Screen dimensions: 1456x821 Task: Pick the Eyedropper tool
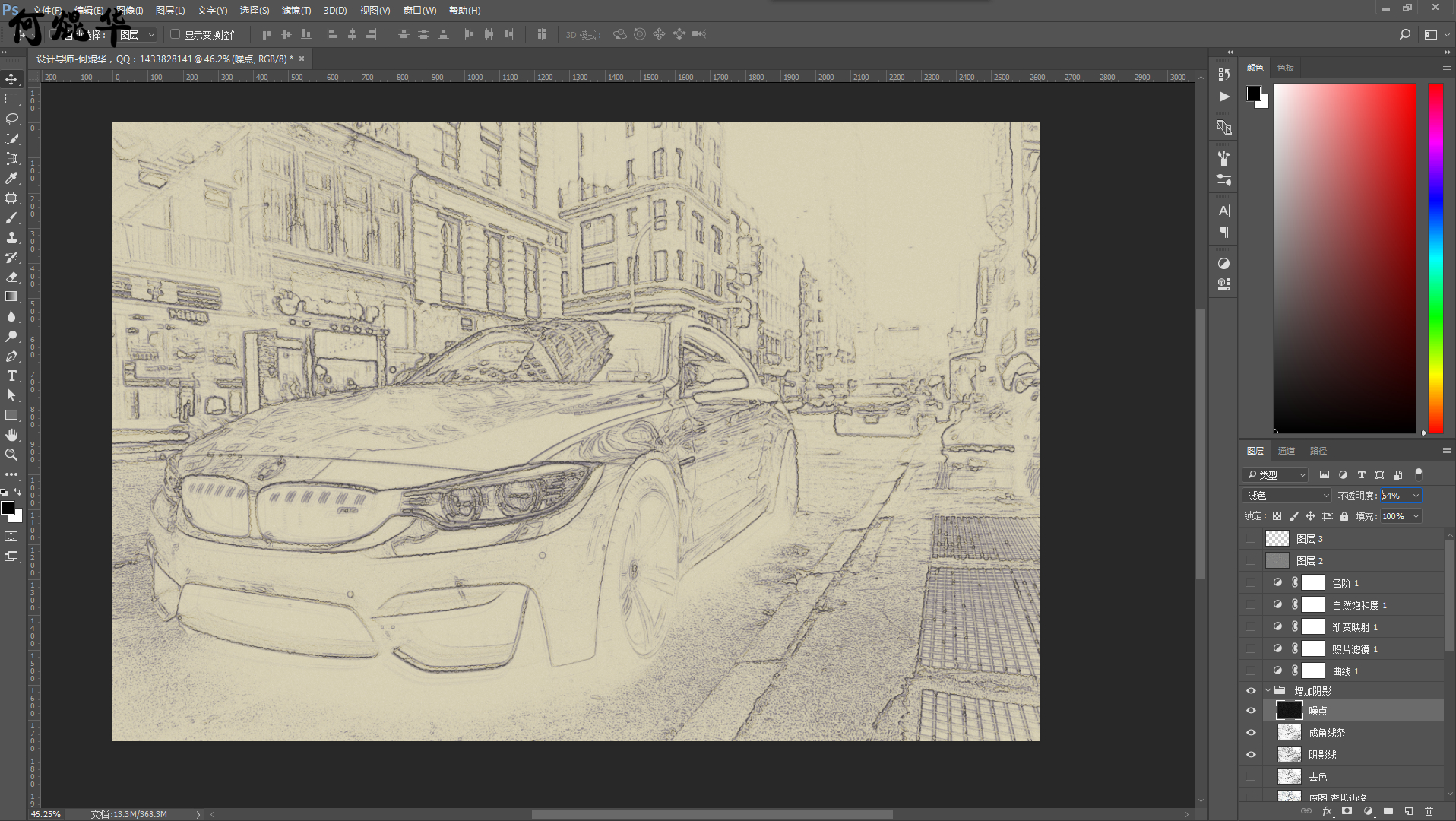tap(11, 178)
